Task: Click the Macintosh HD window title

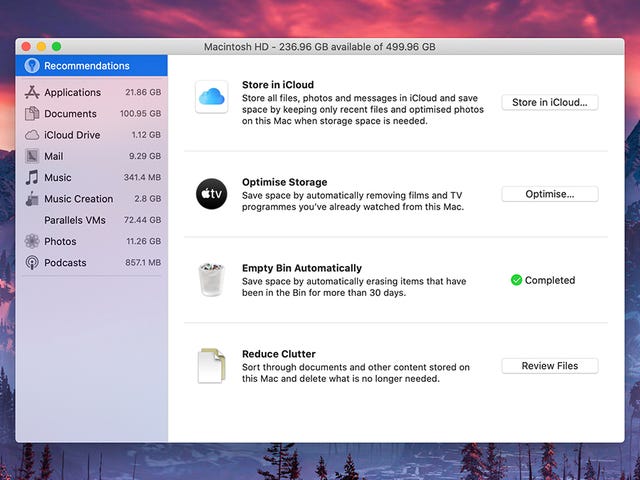Action: coord(320,47)
